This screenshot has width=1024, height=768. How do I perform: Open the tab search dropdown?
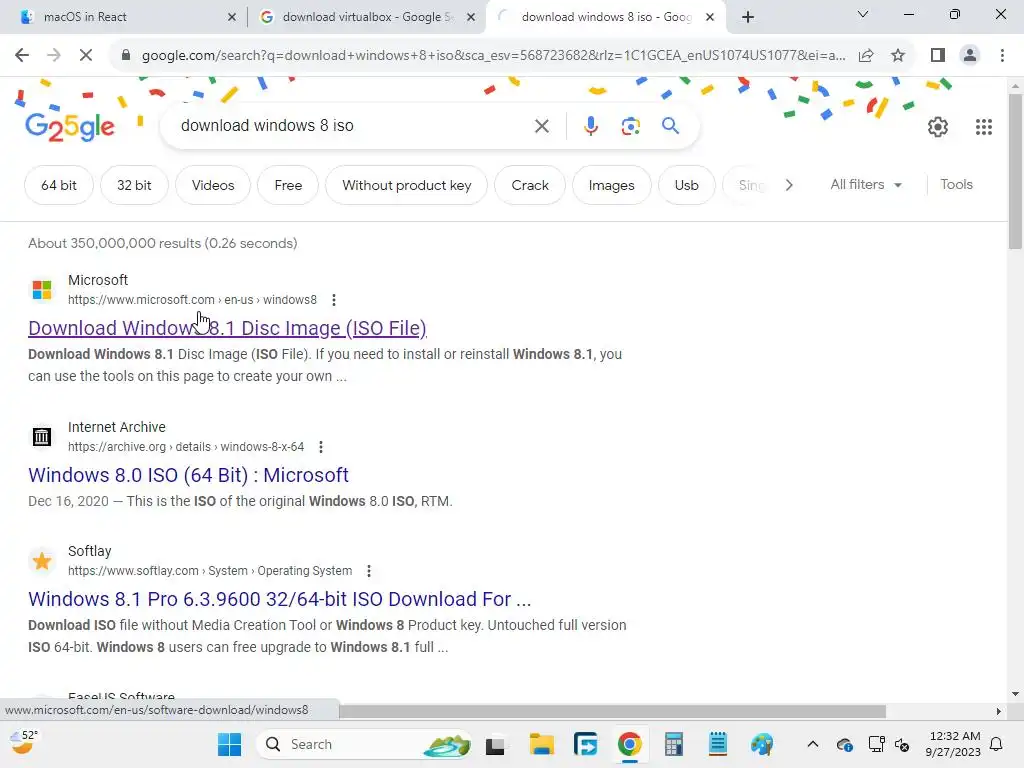click(863, 14)
